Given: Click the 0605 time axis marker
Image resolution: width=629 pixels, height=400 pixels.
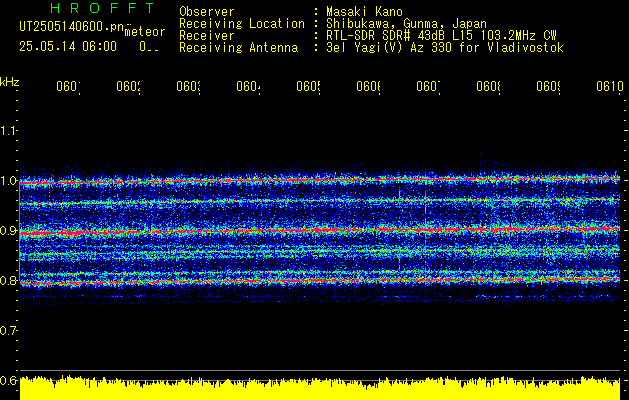Looking at the screenshot, I should (308, 86).
